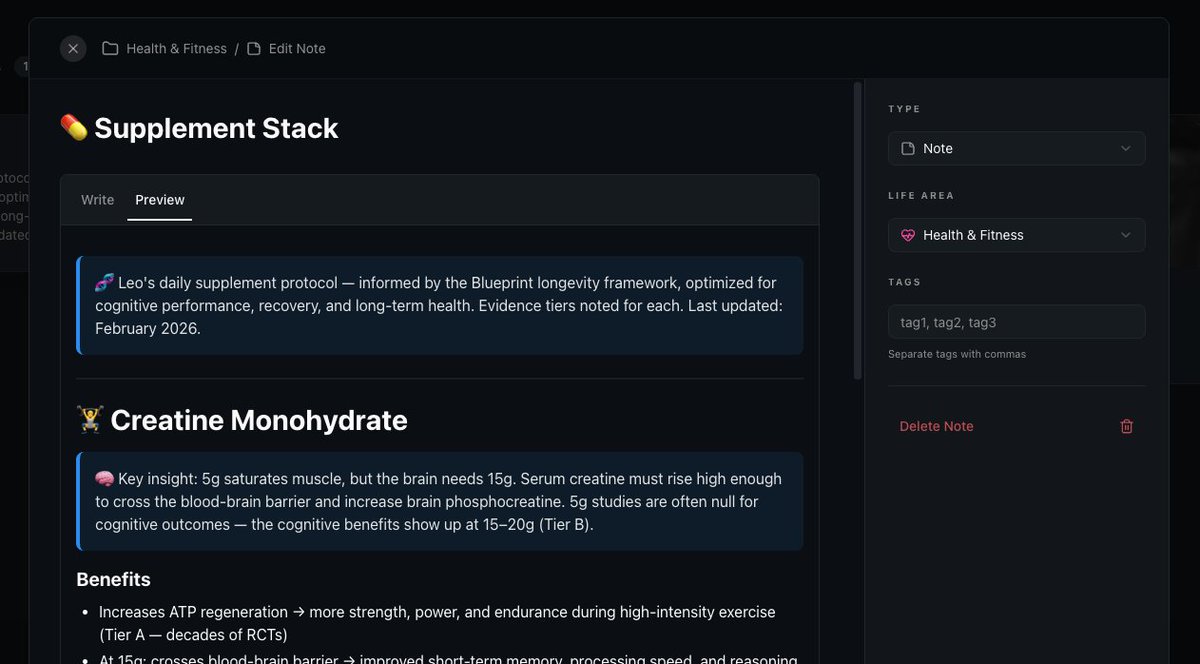Click the editor's vertical scrollbar thumb
The height and width of the screenshot is (664, 1200).
tap(857, 230)
